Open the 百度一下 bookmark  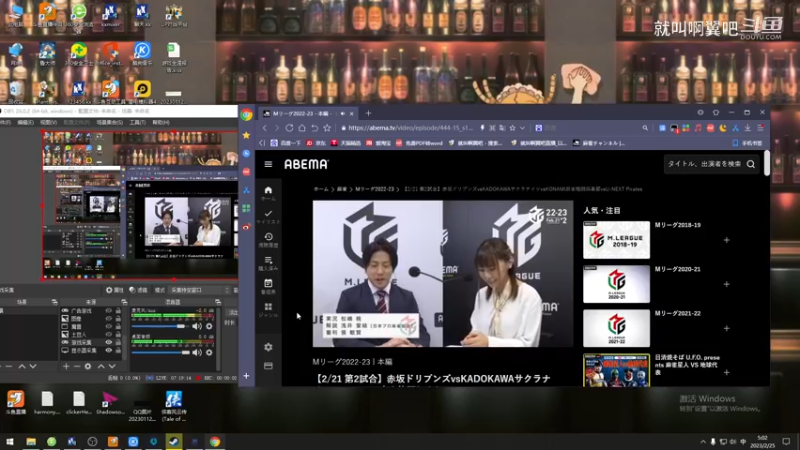point(286,143)
